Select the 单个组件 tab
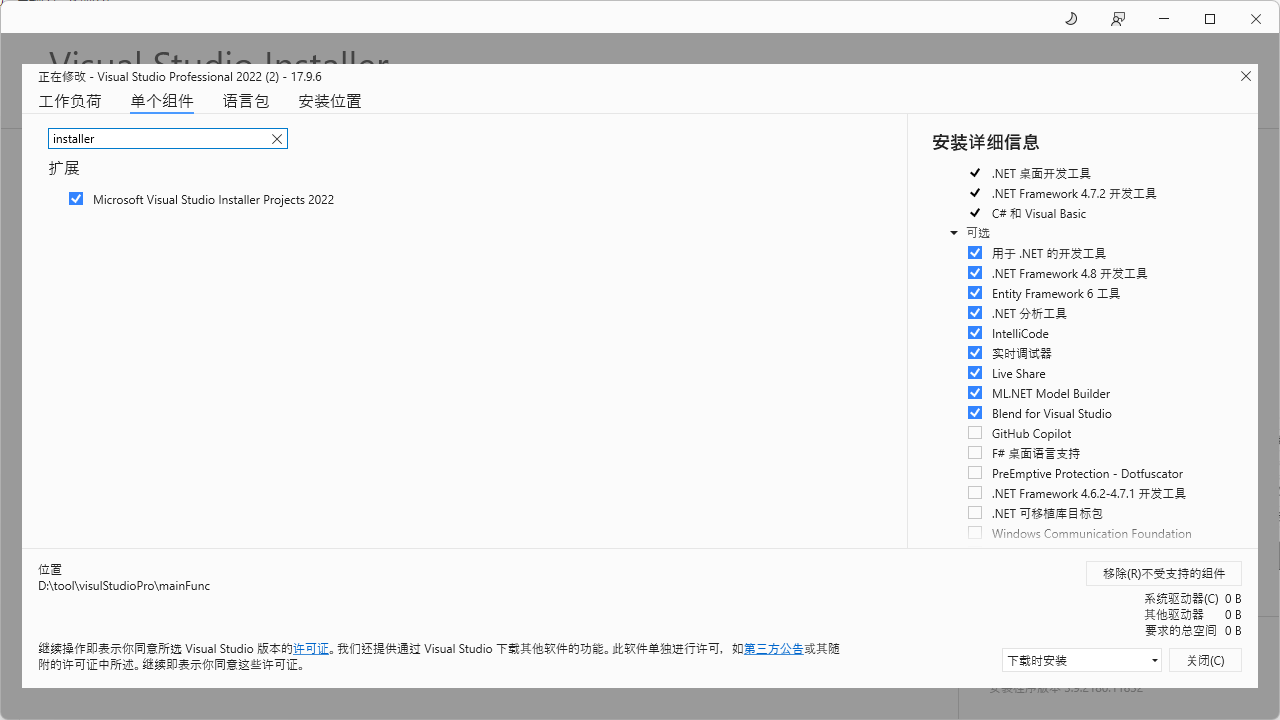 (162, 101)
